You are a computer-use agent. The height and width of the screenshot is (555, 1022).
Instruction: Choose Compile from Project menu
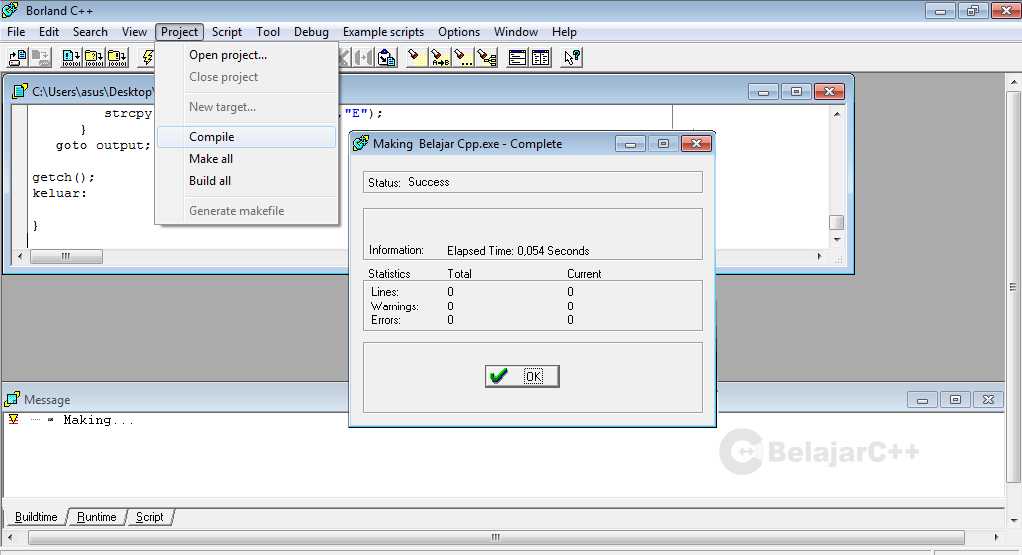pos(247,137)
